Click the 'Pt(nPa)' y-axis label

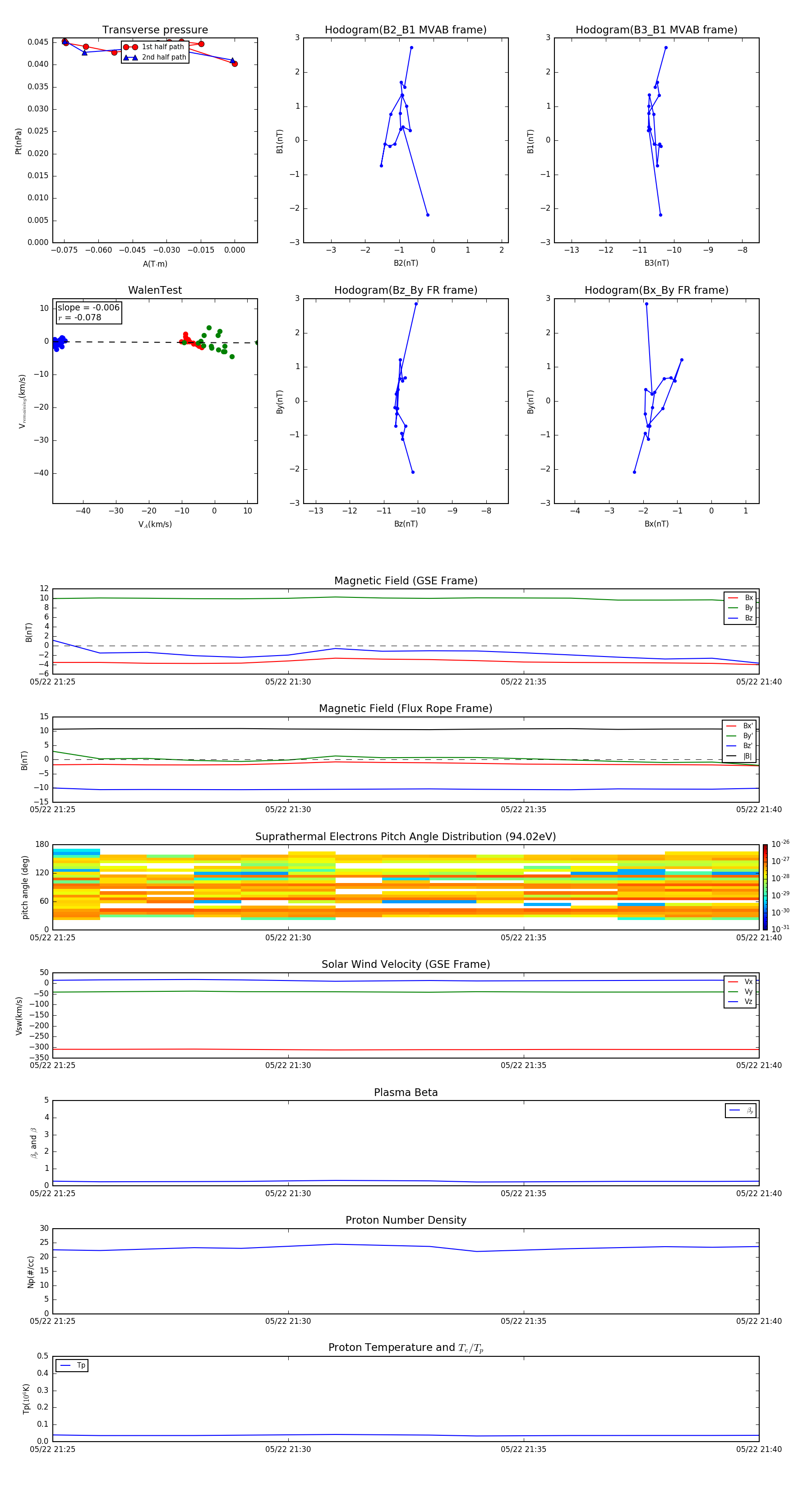[x=18, y=140]
